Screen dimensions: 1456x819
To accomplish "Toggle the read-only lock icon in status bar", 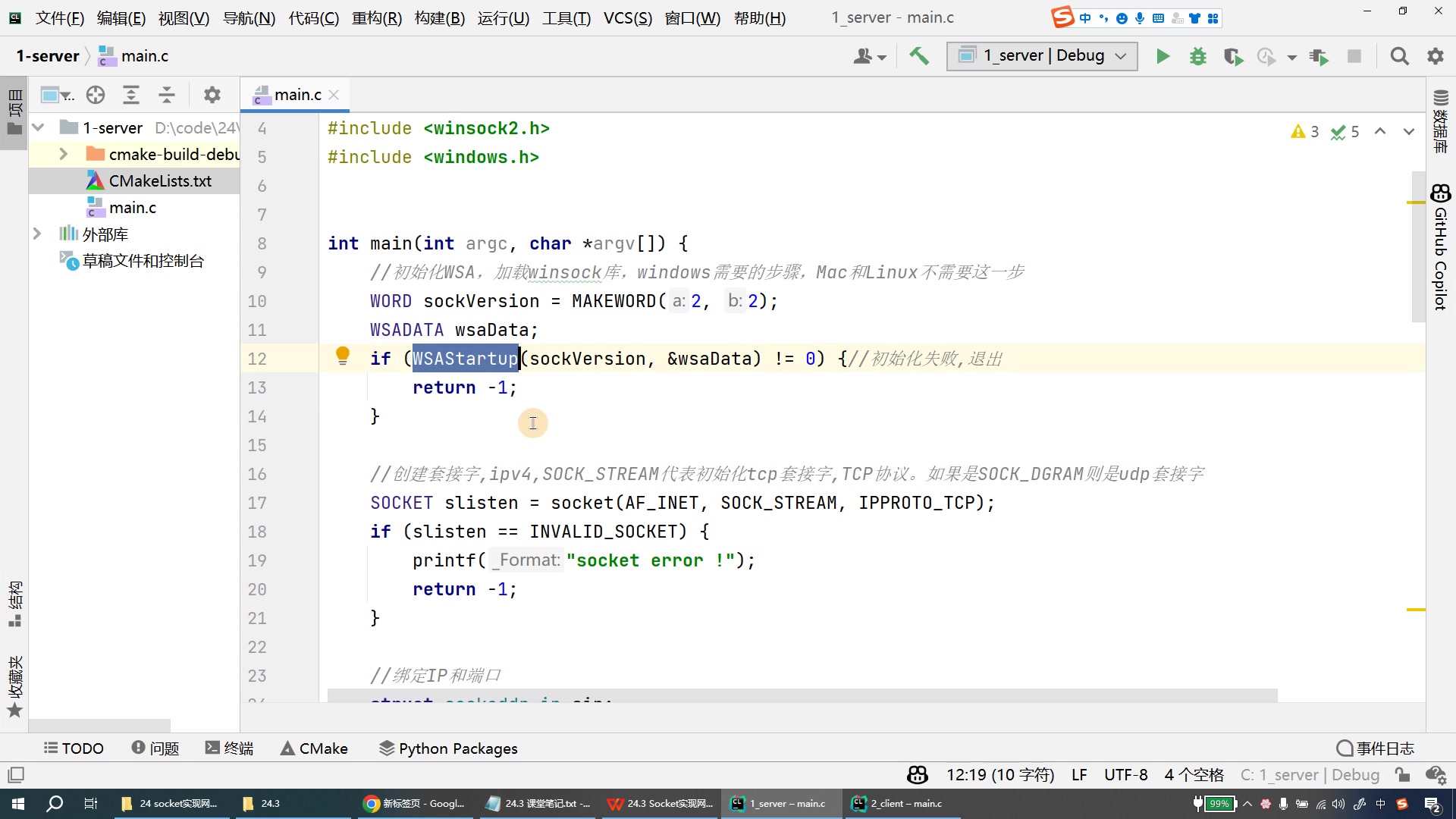I will 1402,774.
